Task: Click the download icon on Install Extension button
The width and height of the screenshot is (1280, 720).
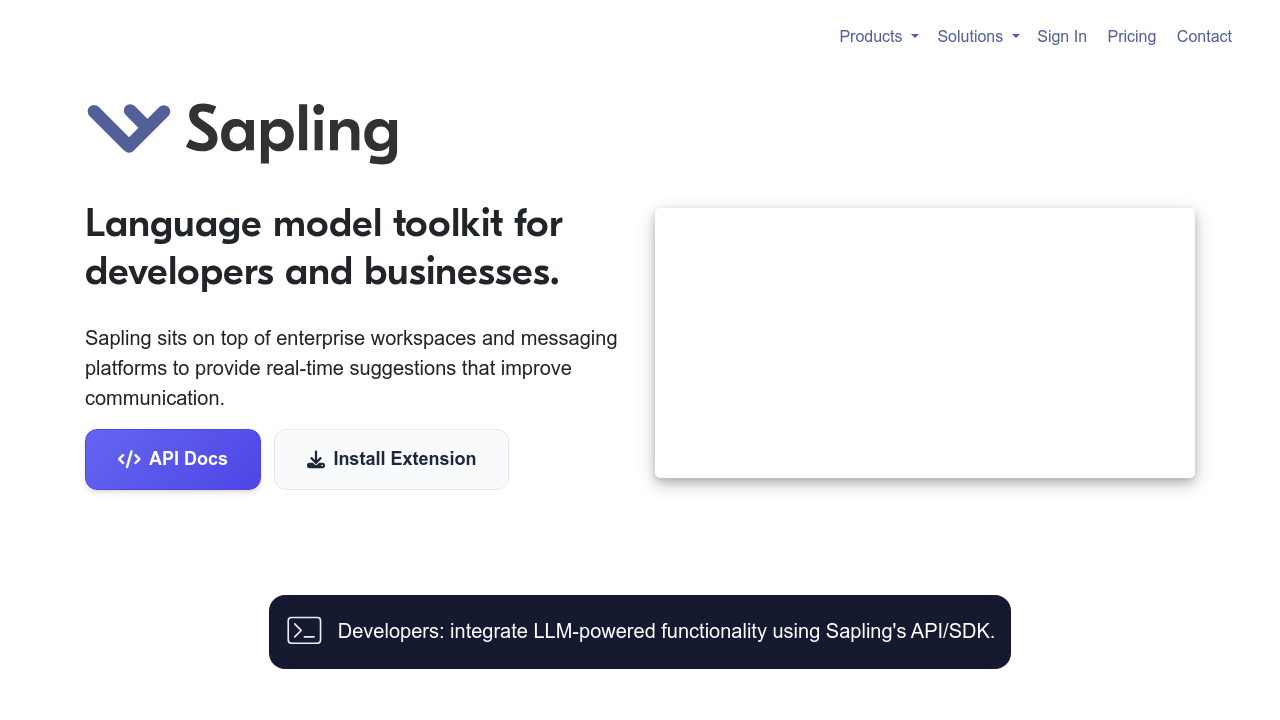Action: point(316,459)
